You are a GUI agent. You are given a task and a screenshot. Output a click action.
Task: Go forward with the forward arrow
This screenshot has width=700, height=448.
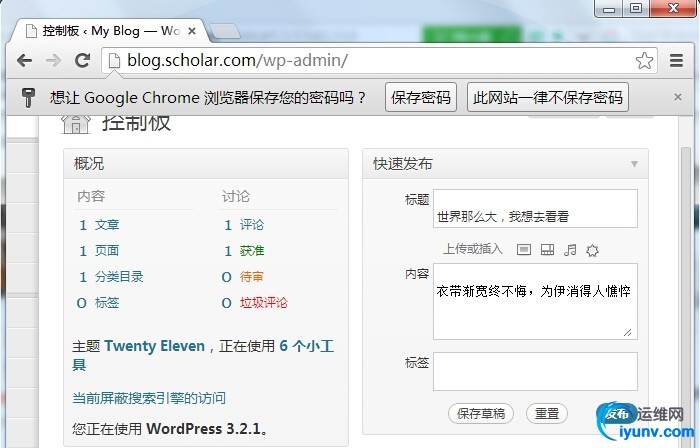(54, 60)
